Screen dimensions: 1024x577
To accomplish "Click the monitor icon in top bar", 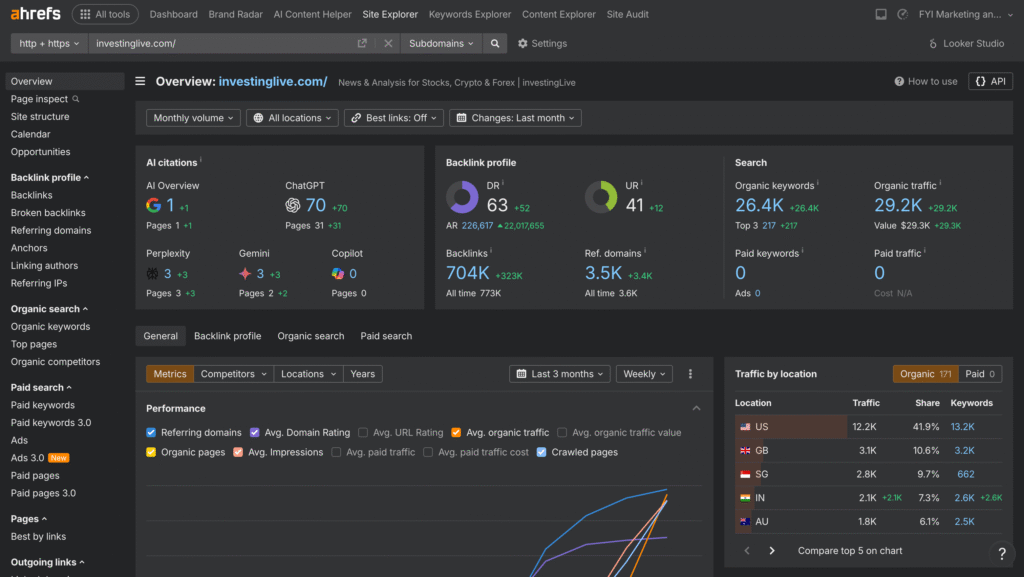I will [x=881, y=14].
